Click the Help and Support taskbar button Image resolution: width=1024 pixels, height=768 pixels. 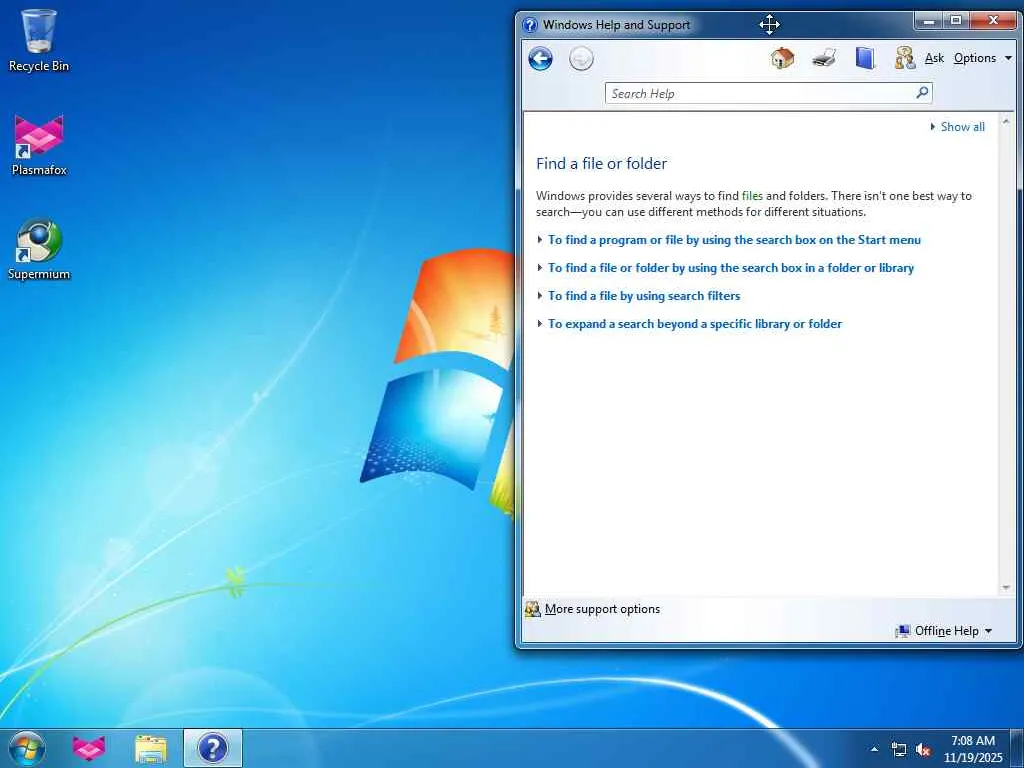[213, 748]
